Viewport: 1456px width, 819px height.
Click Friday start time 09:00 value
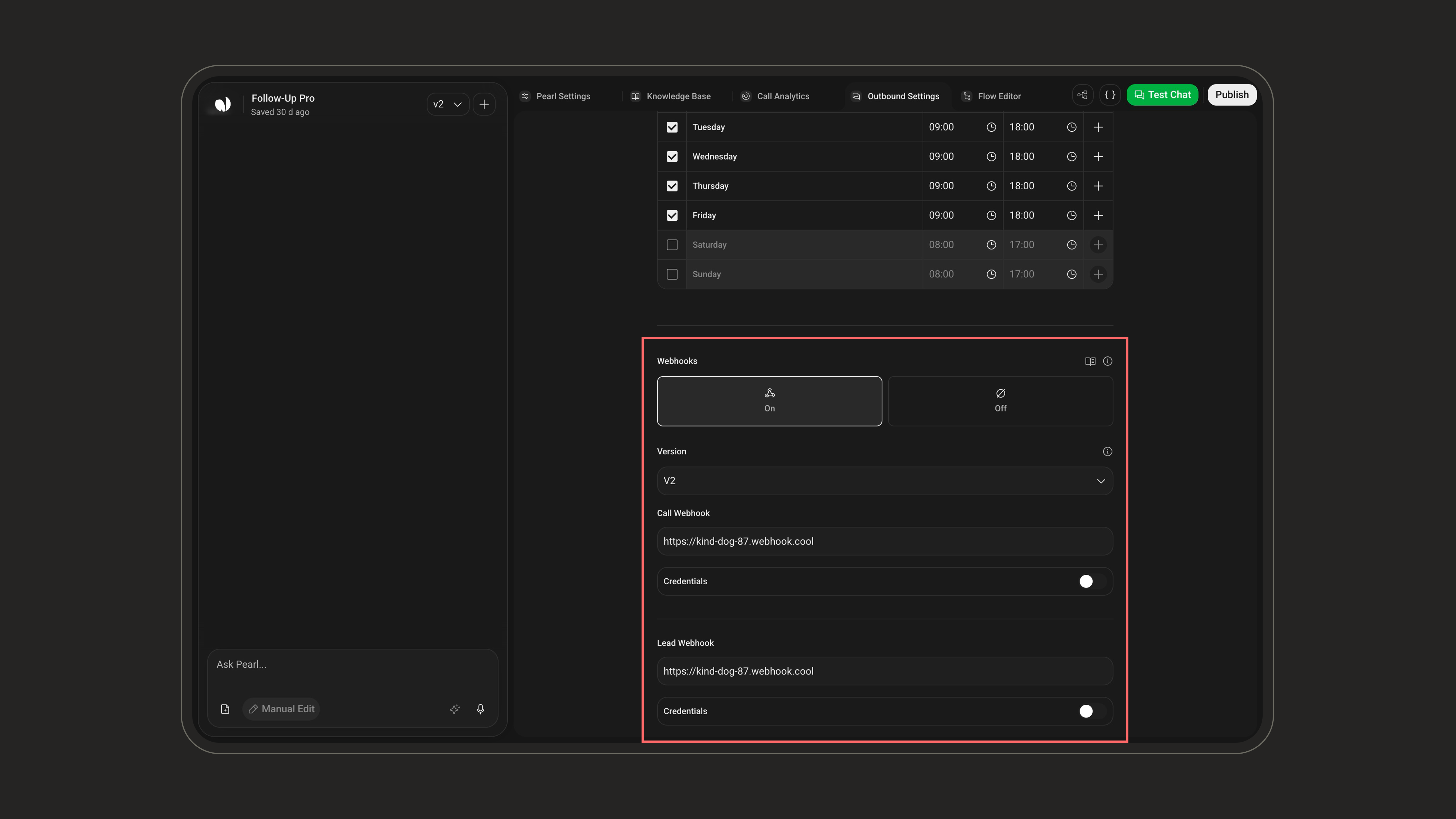pos(941,215)
